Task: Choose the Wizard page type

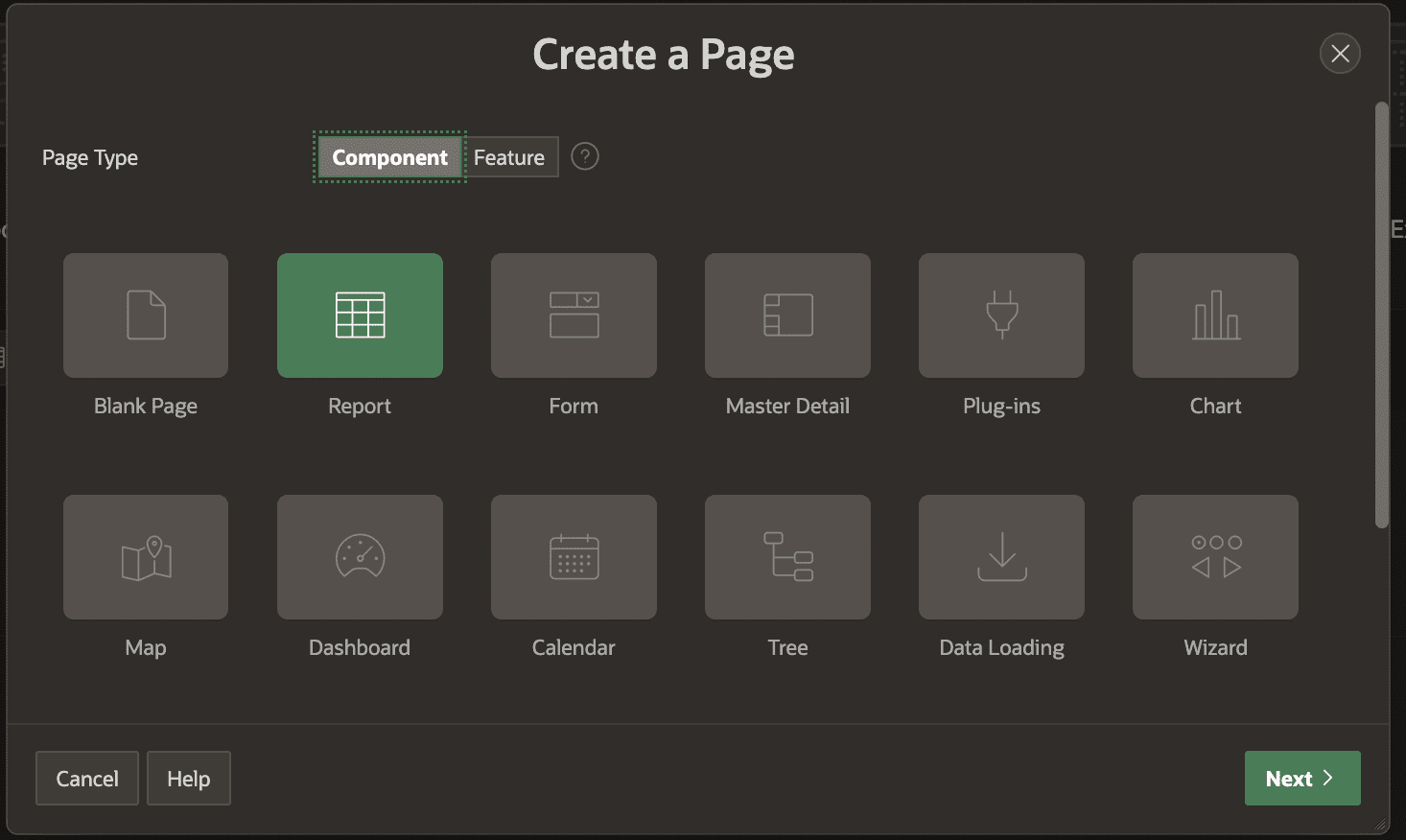Action: pyautogui.click(x=1214, y=557)
